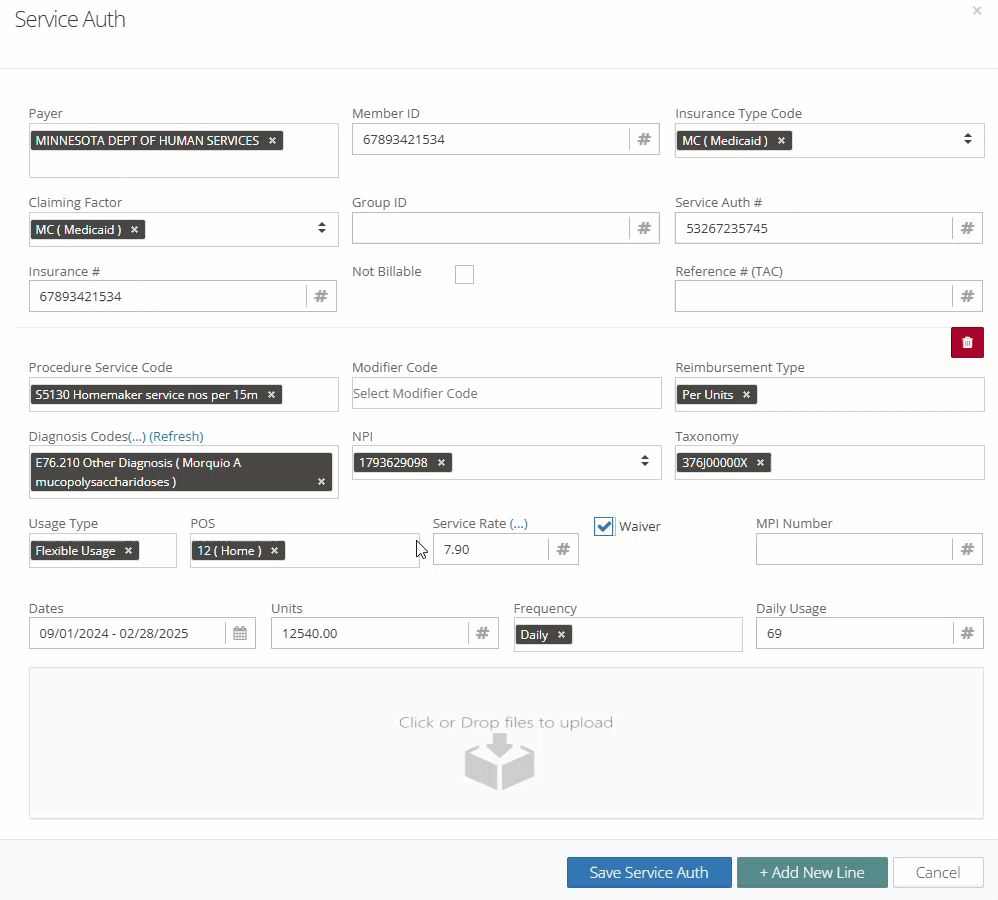Remove the MINNESOTA DEPT OF HUMAN SERVICES payer tag

pyautogui.click(x=272, y=141)
